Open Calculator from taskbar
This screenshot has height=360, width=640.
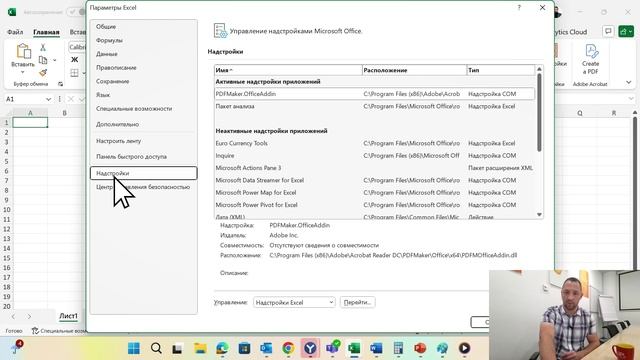tap(398, 348)
